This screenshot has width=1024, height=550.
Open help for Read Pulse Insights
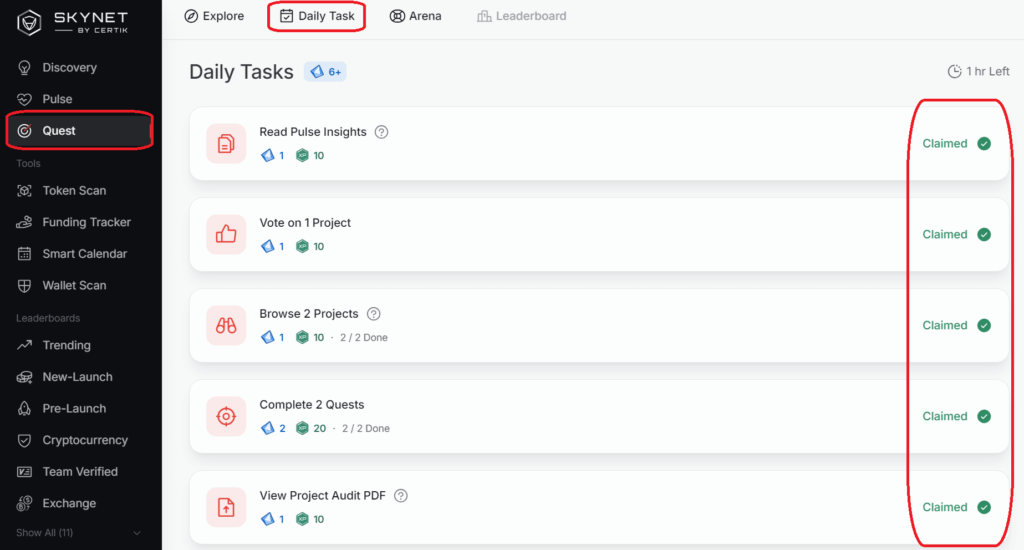pos(381,132)
